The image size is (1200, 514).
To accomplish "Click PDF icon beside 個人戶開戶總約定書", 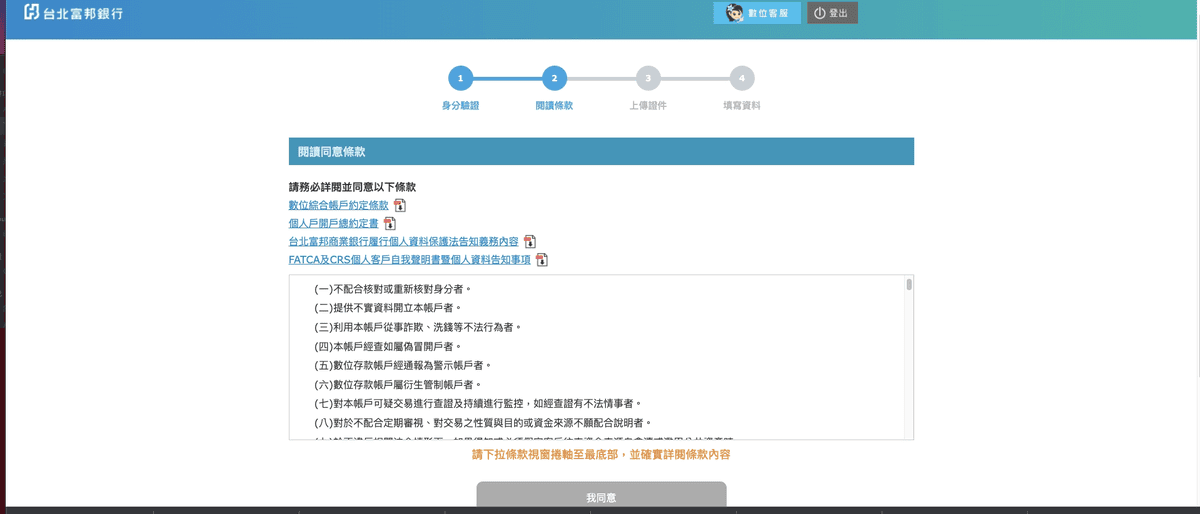I will click(390, 223).
